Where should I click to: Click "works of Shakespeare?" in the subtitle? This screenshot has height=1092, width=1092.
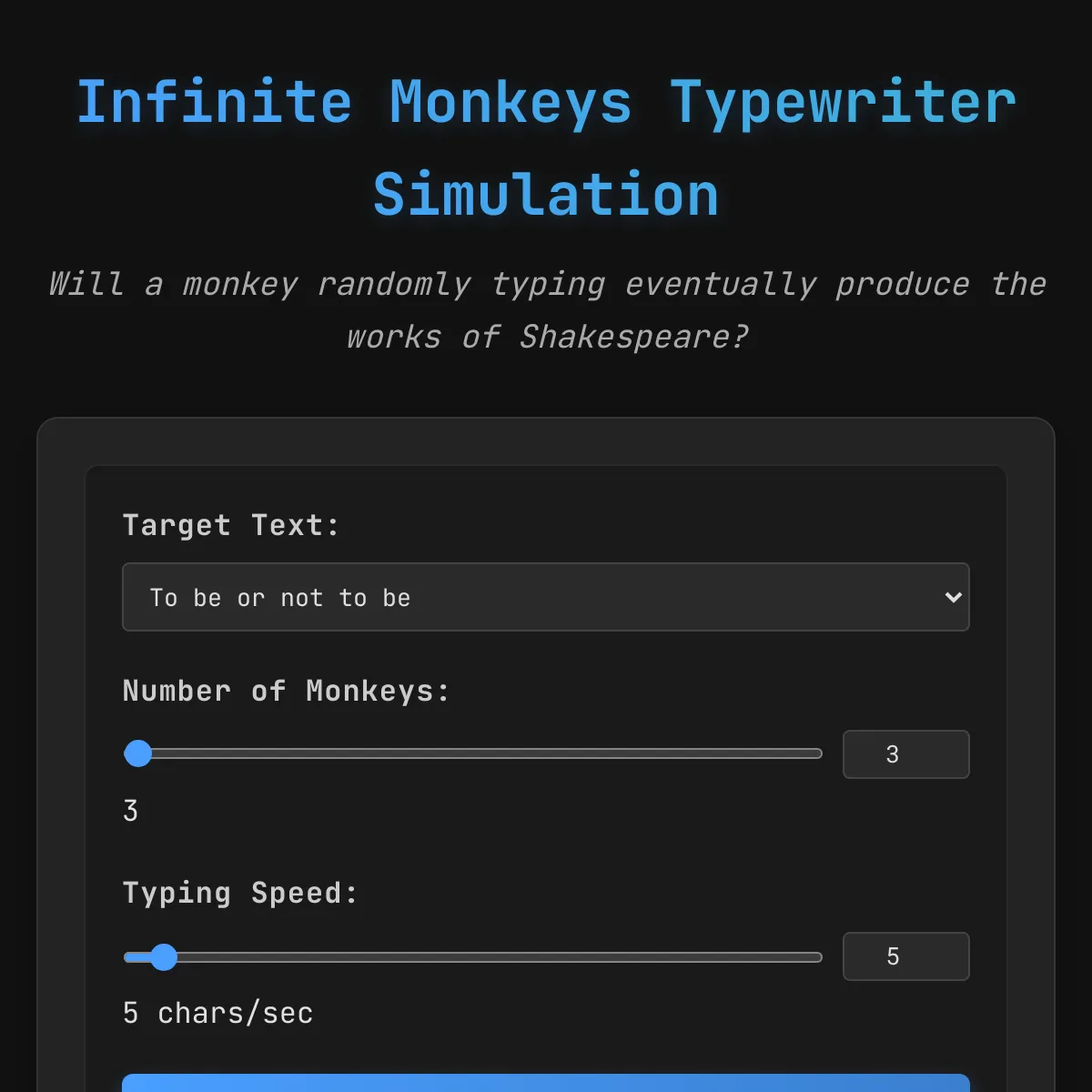pyautogui.click(x=546, y=337)
